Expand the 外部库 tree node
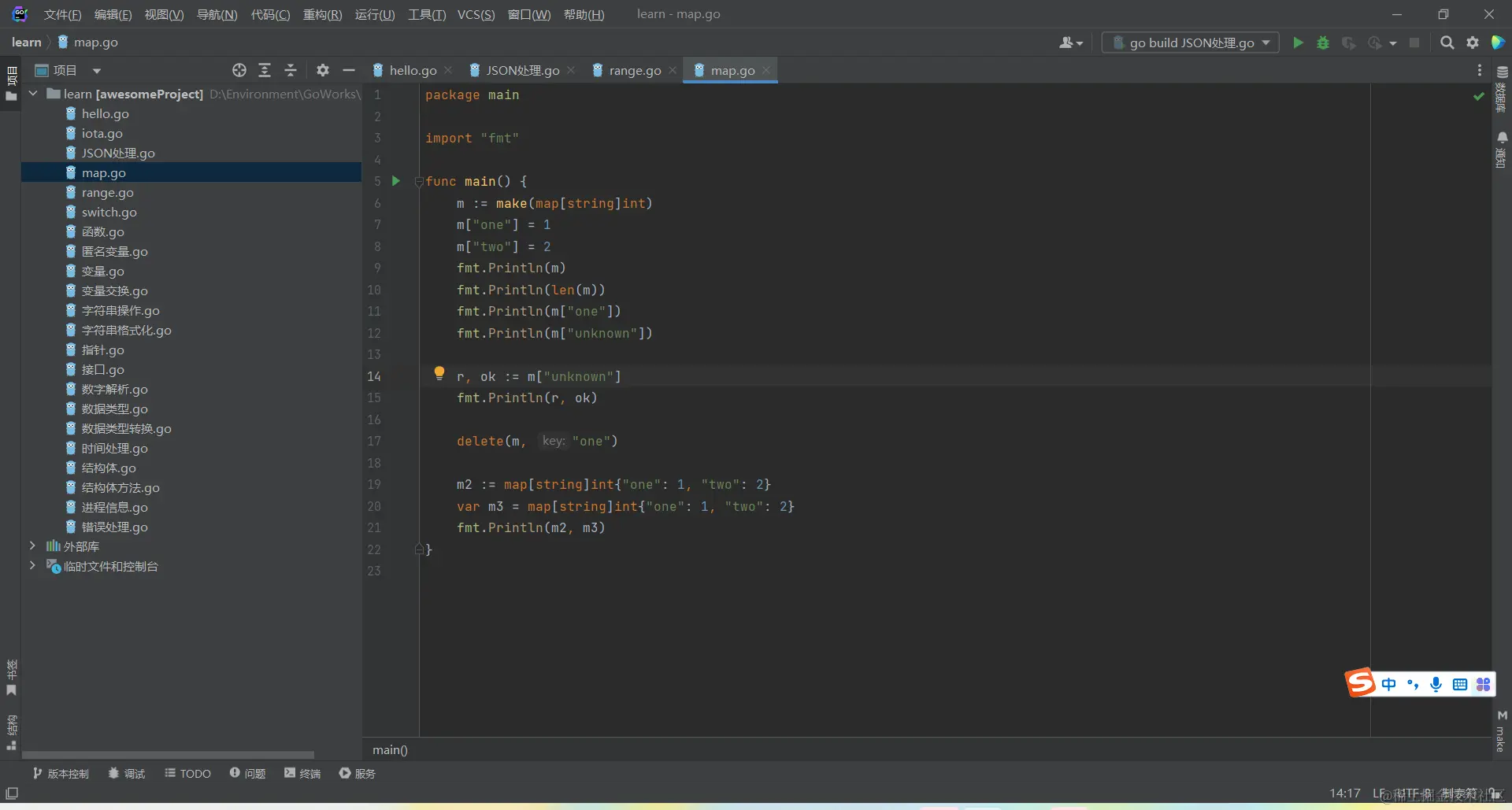This screenshot has height=810, width=1512. tap(32, 546)
